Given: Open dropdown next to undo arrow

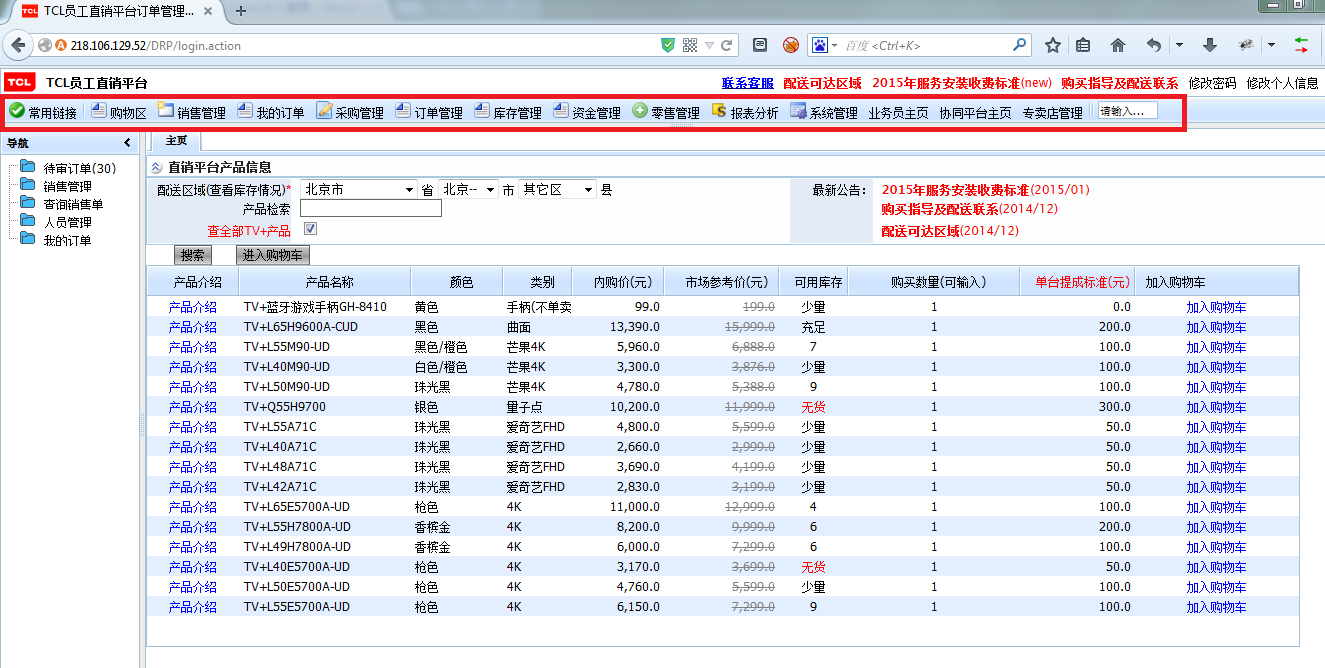Looking at the screenshot, I should [1179, 45].
